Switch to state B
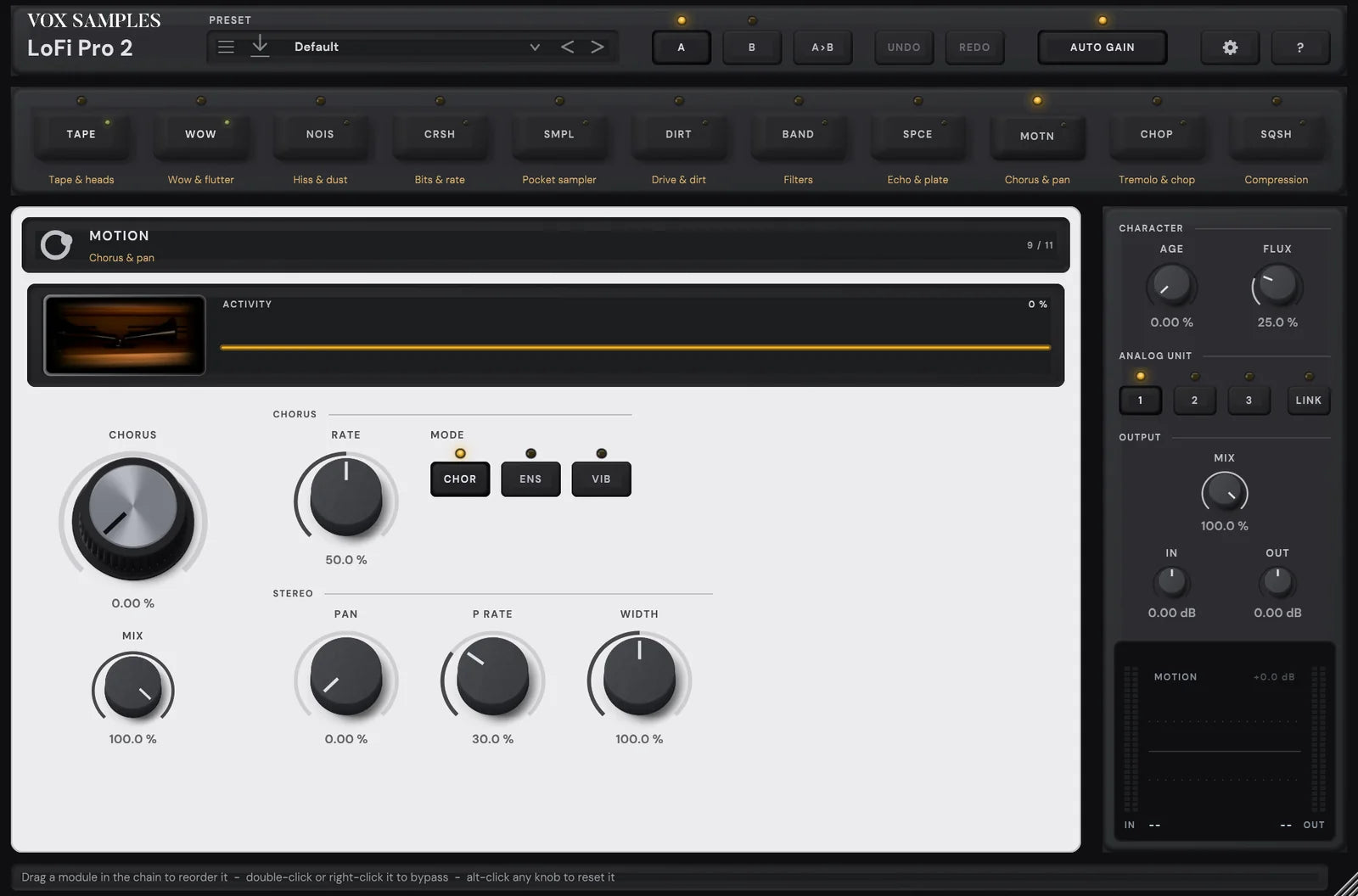Viewport: 1358px width, 896px height. [752, 48]
